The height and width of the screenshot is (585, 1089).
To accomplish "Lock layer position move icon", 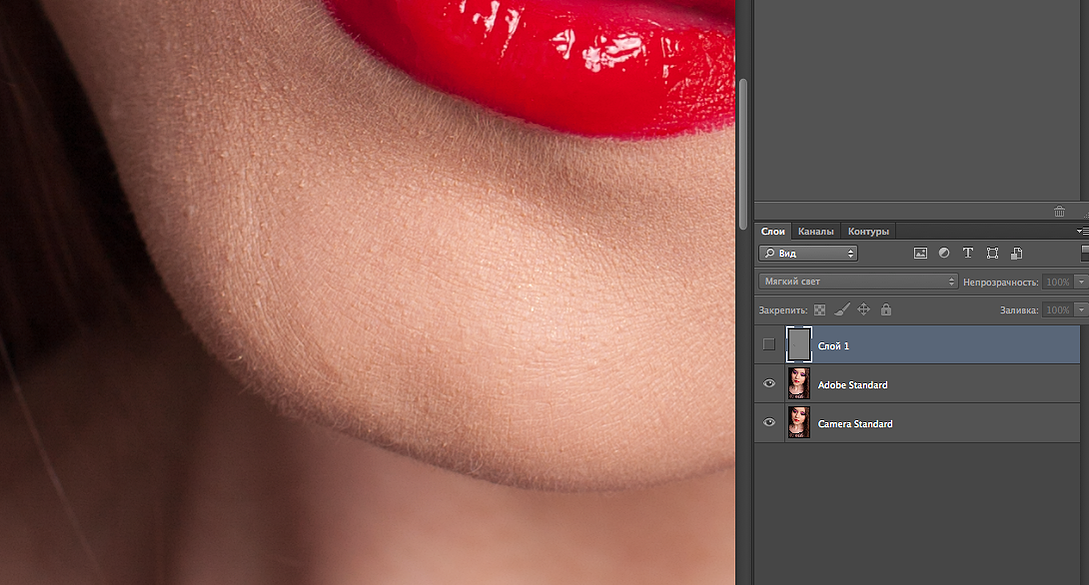I will tap(864, 310).
